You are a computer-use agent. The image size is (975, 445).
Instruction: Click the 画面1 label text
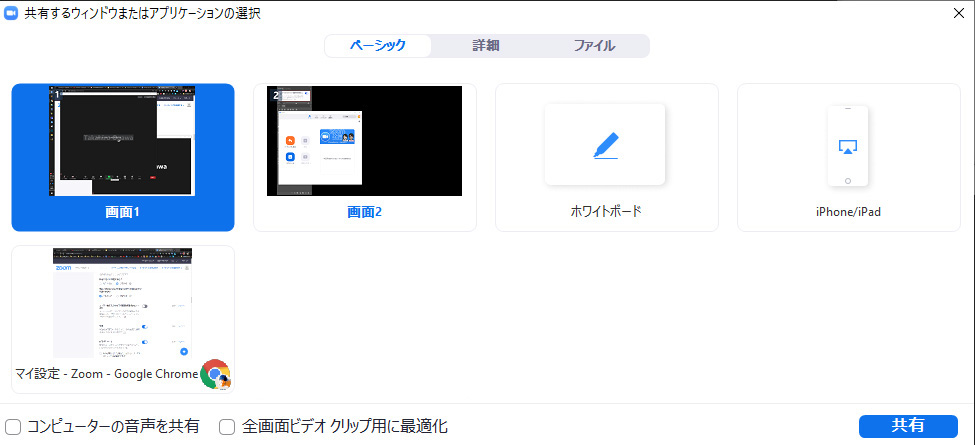[123, 212]
